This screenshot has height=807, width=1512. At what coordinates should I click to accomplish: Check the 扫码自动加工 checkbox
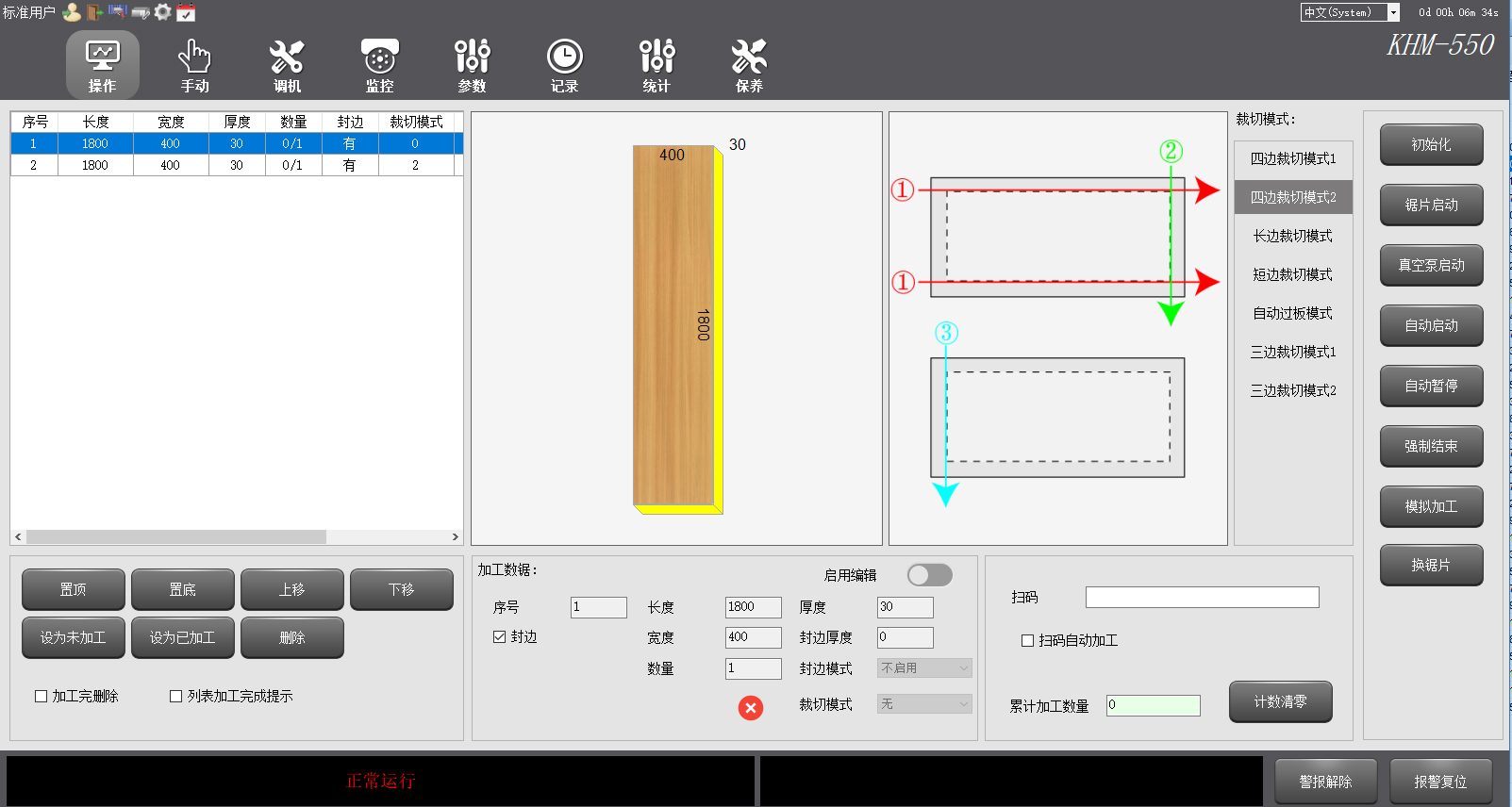tap(1028, 641)
